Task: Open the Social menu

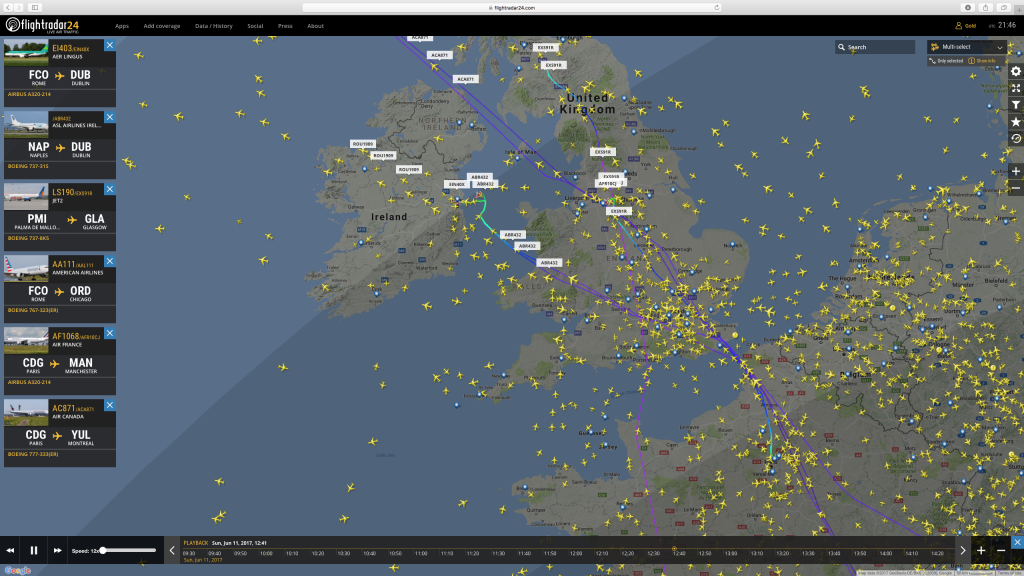Action: click(255, 26)
